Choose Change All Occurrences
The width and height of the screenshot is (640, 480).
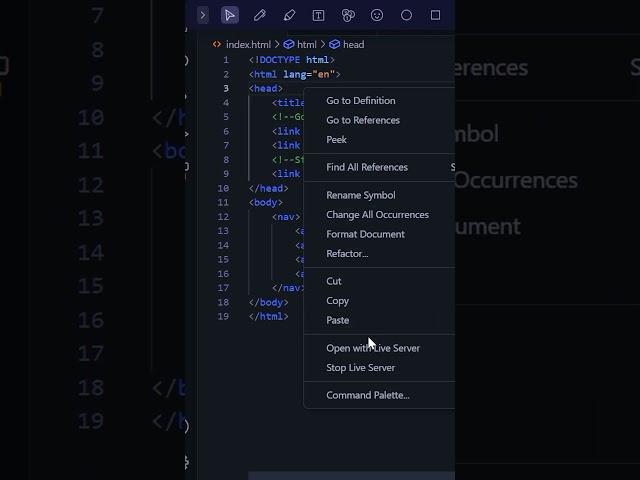[x=379, y=215]
